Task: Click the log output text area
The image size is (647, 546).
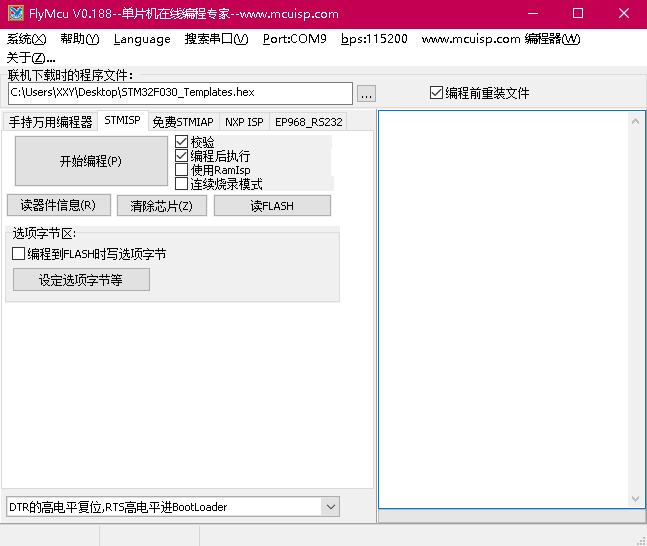Action: click(x=503, y=310)
